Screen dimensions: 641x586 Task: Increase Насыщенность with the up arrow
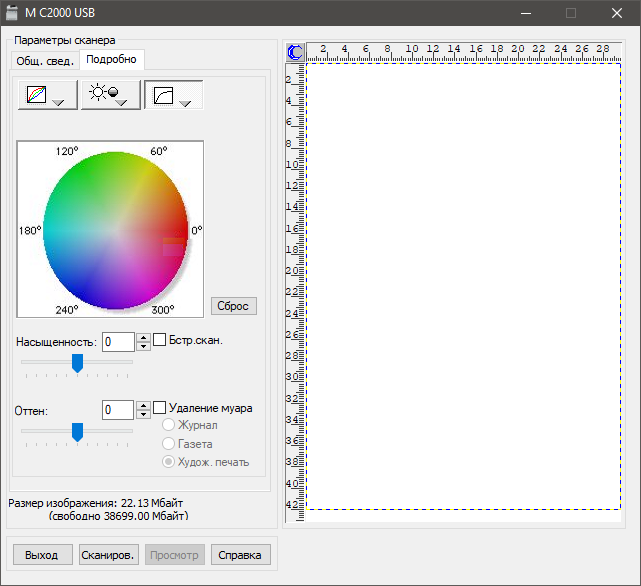144,337
